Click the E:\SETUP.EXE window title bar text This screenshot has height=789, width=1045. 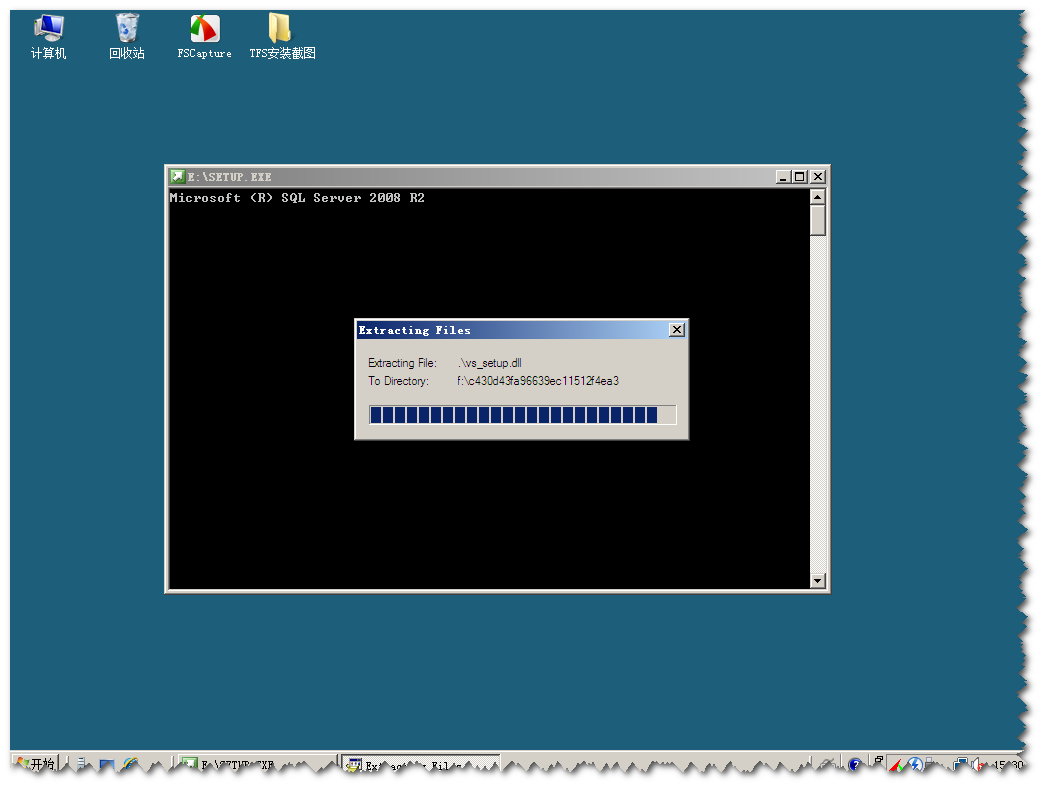tap(229, 177)
